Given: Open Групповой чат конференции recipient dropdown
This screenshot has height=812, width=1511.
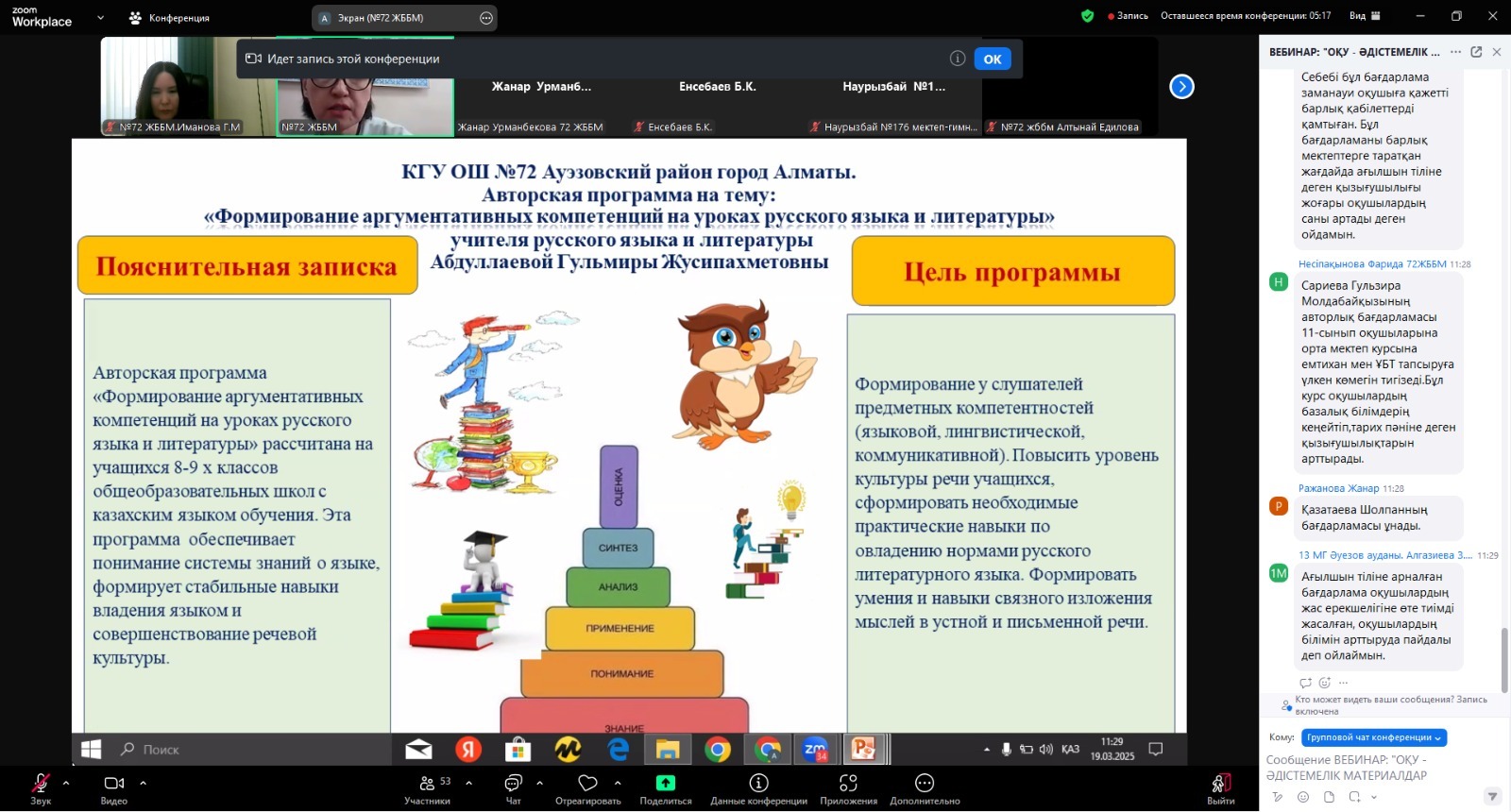Looking at the screenshot, I should 1374,737.
